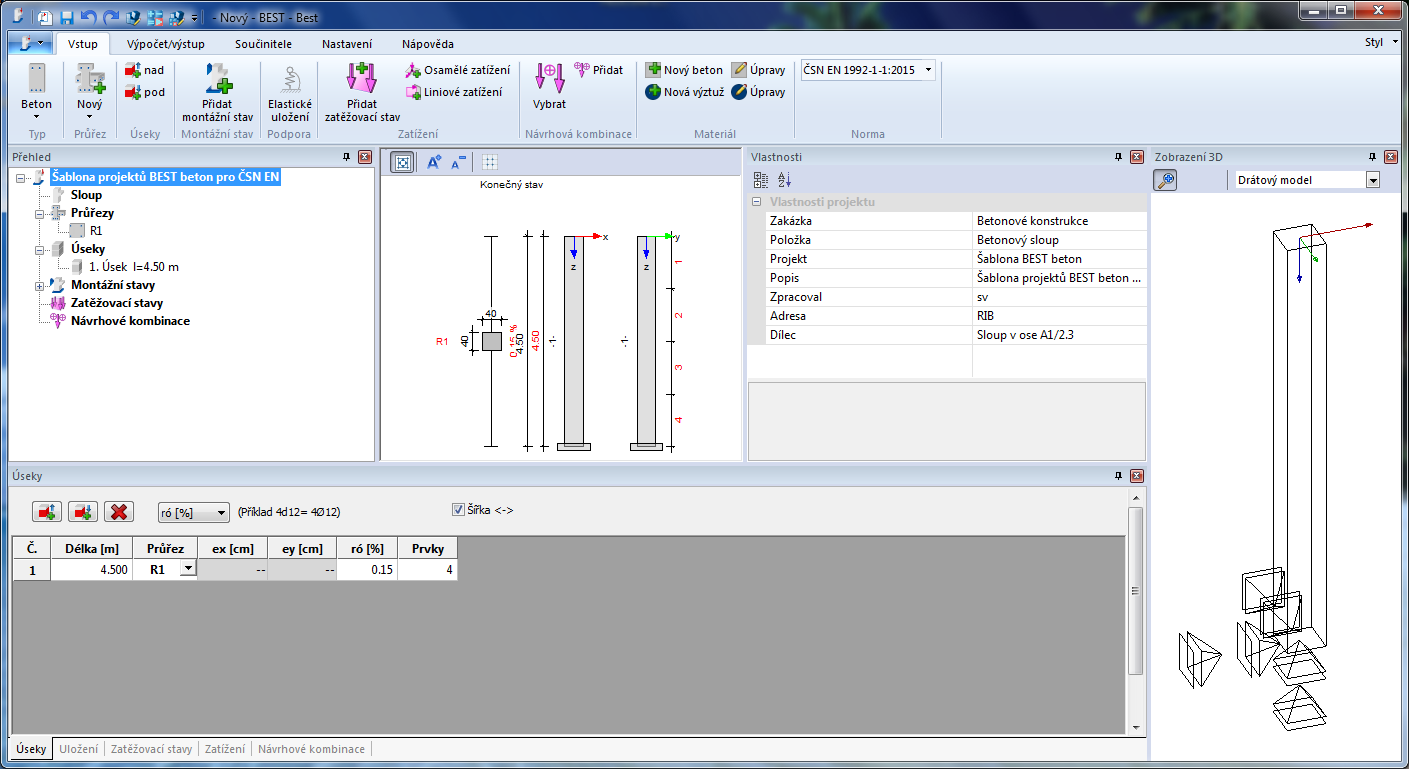Open the Součinitele ribbon tab

[x=263, y=44]
